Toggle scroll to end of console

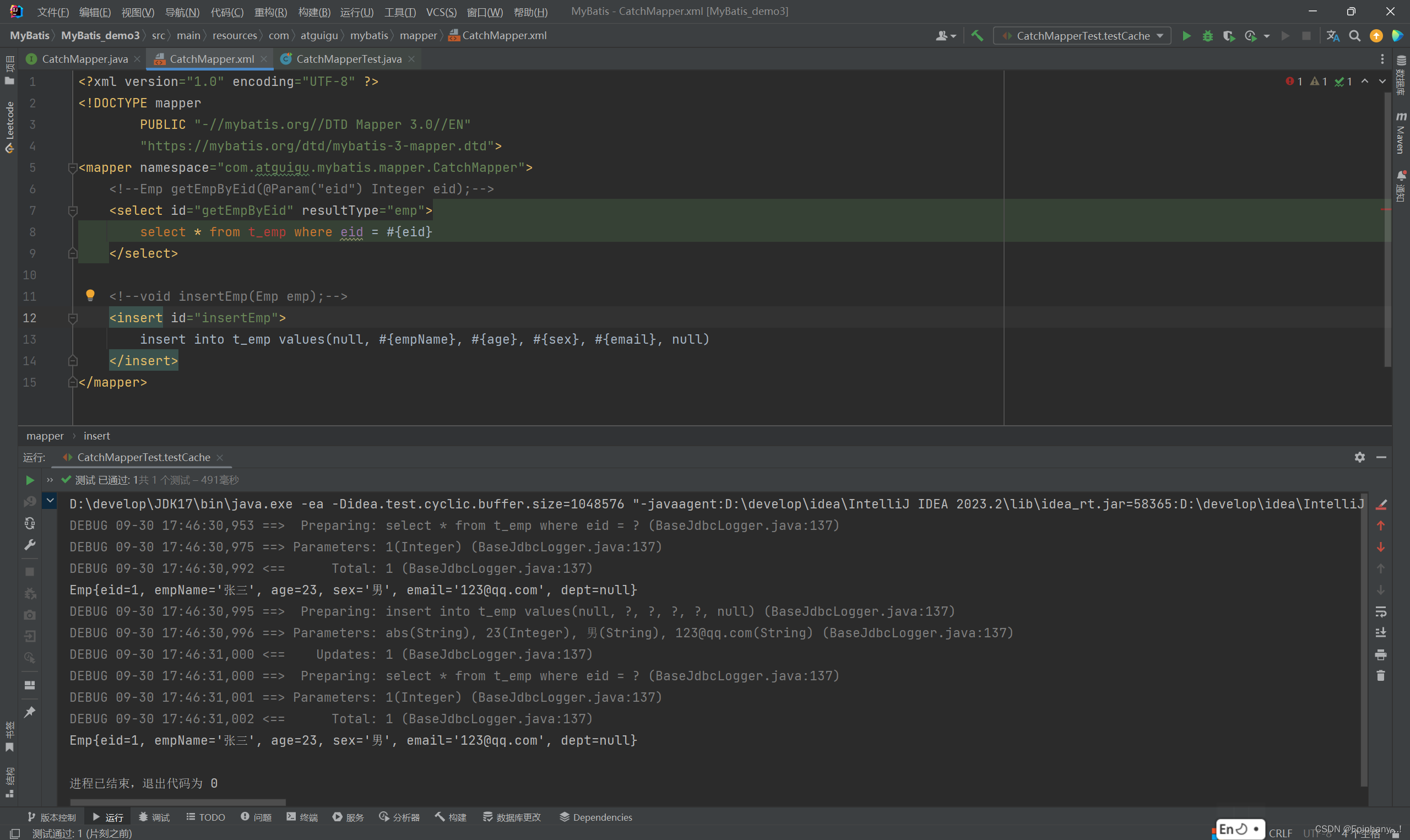pyautogui.click(x=1381, y=633)
